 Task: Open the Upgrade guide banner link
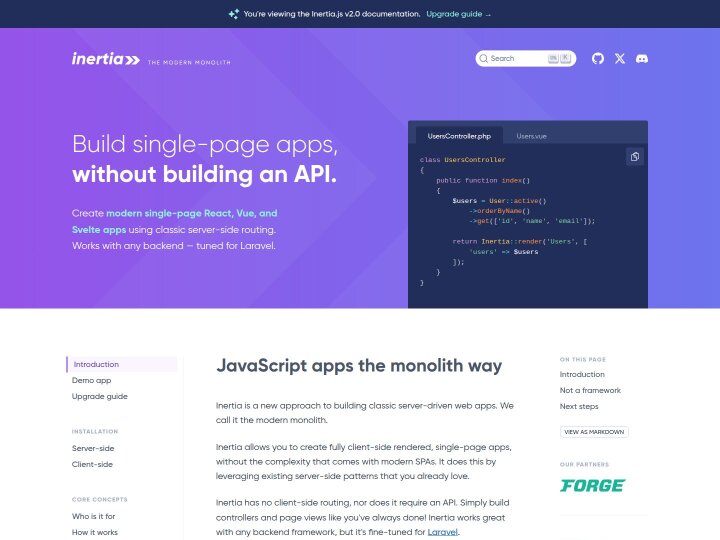coord(458,14)
